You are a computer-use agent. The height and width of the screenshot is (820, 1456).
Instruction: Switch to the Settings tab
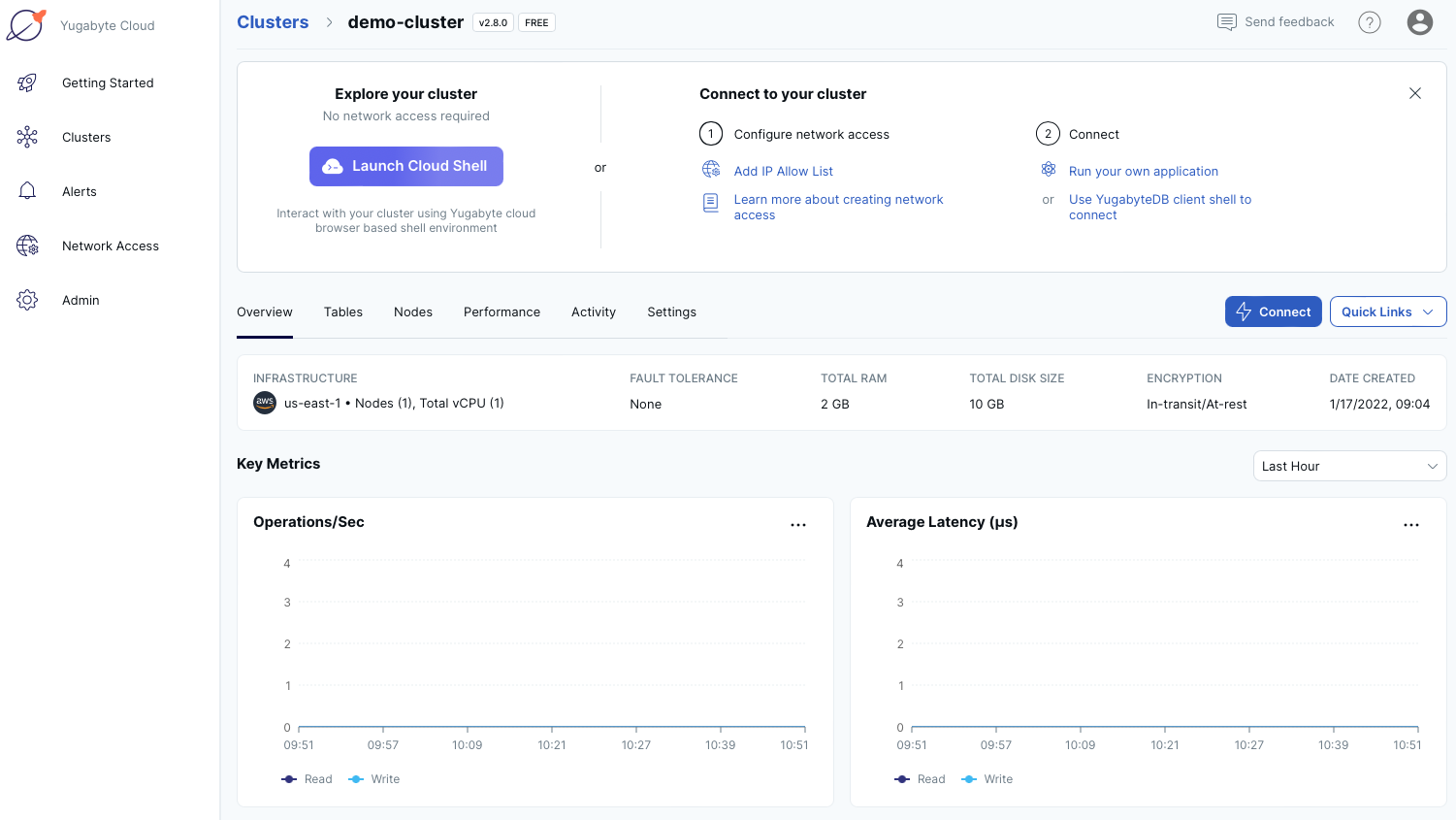pos(671,312)
